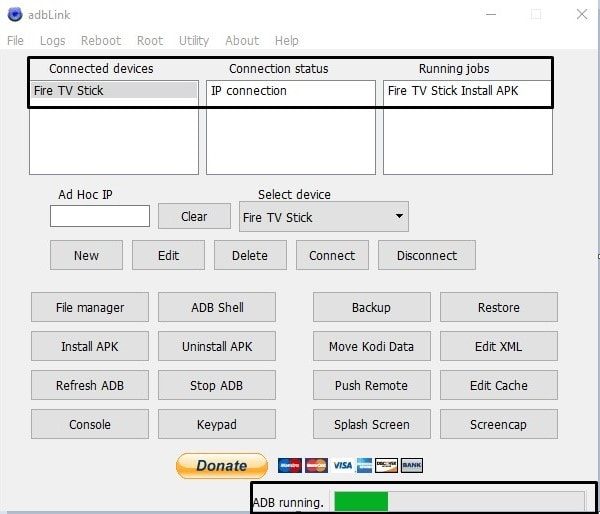Click the ADB running status text
This screenshot has width=600, height=514.
288,503
